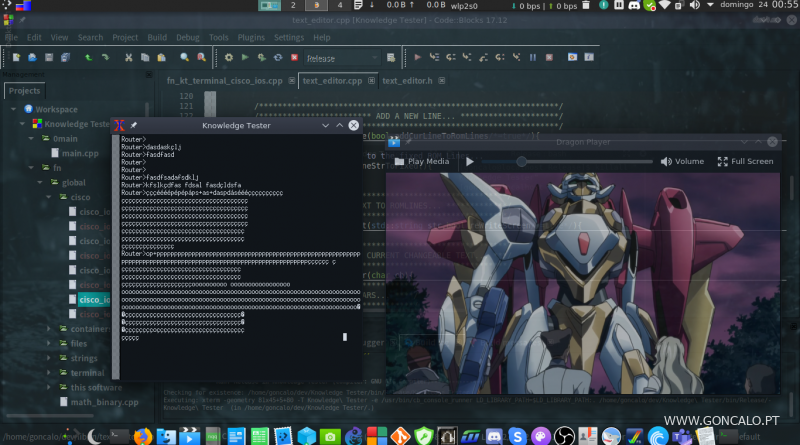Switch to virtual desktop 2 in top panel
This screenshot has height=445, width=800.
pyautogui.click(x=293, y=5)
